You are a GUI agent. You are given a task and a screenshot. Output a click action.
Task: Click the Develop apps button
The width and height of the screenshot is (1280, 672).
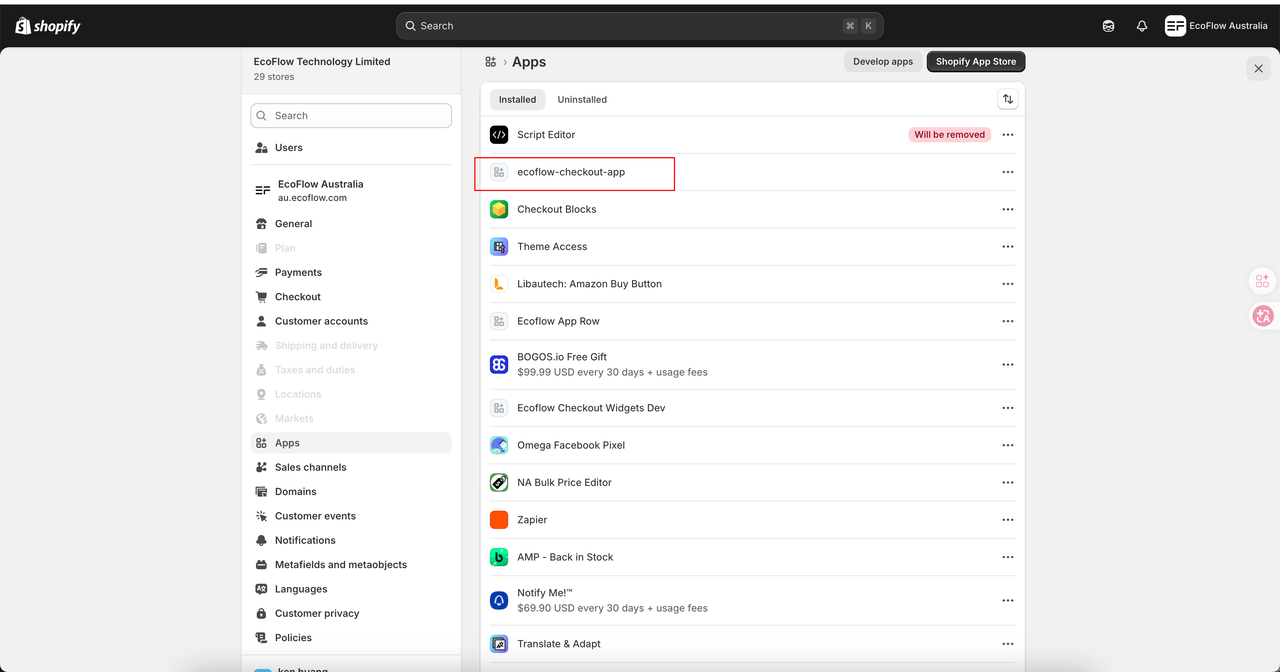pyautogui.click(x=882, y=62)
